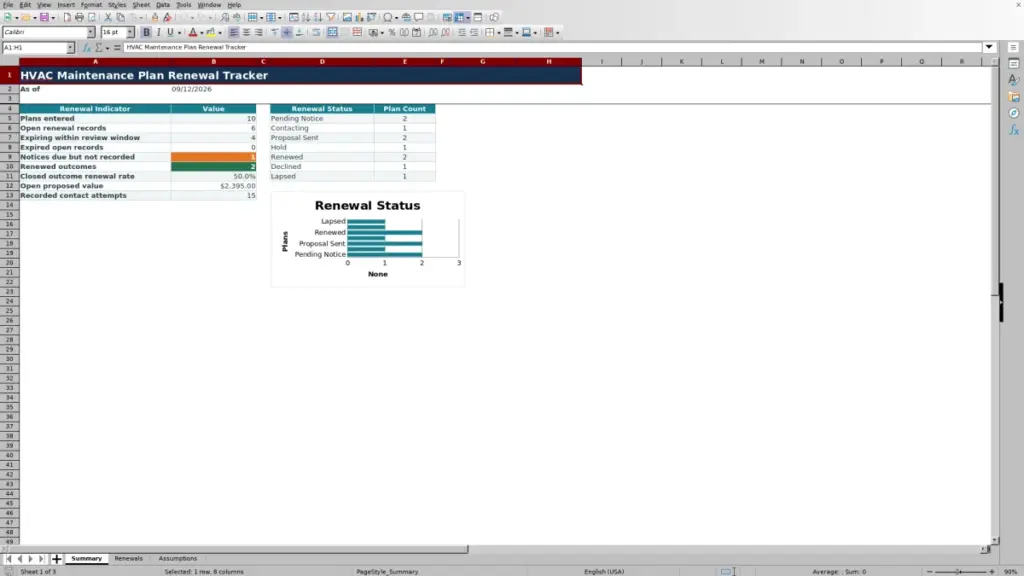Click the zoom slider in status bar
1024x576 pixels.
point(960,571)
